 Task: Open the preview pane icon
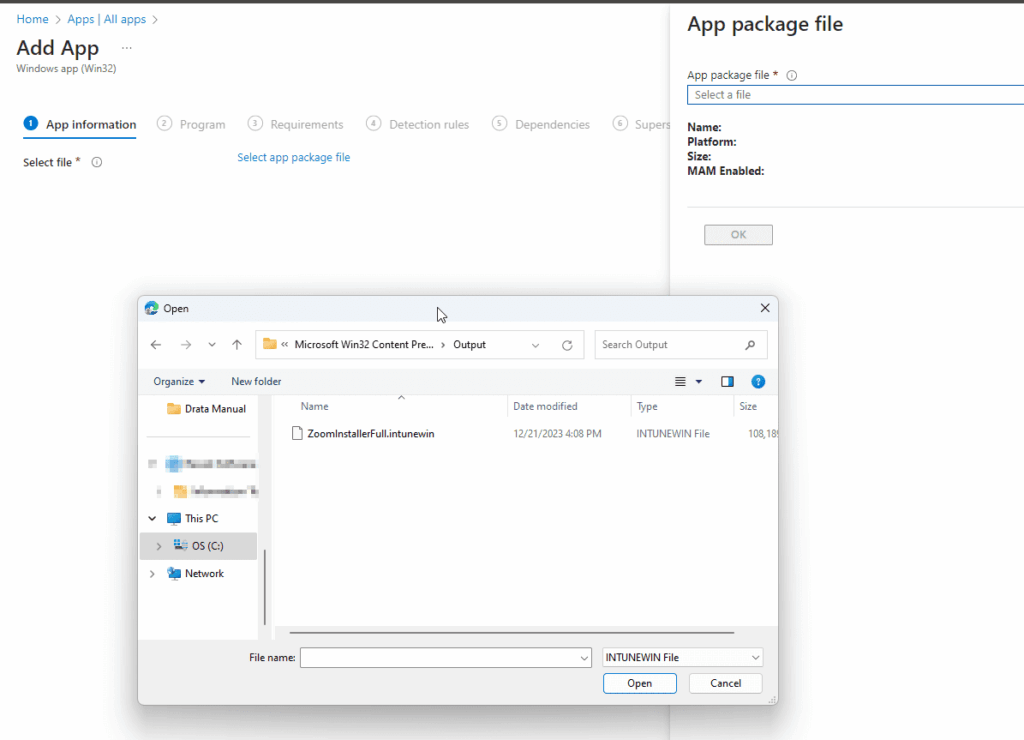727,381
